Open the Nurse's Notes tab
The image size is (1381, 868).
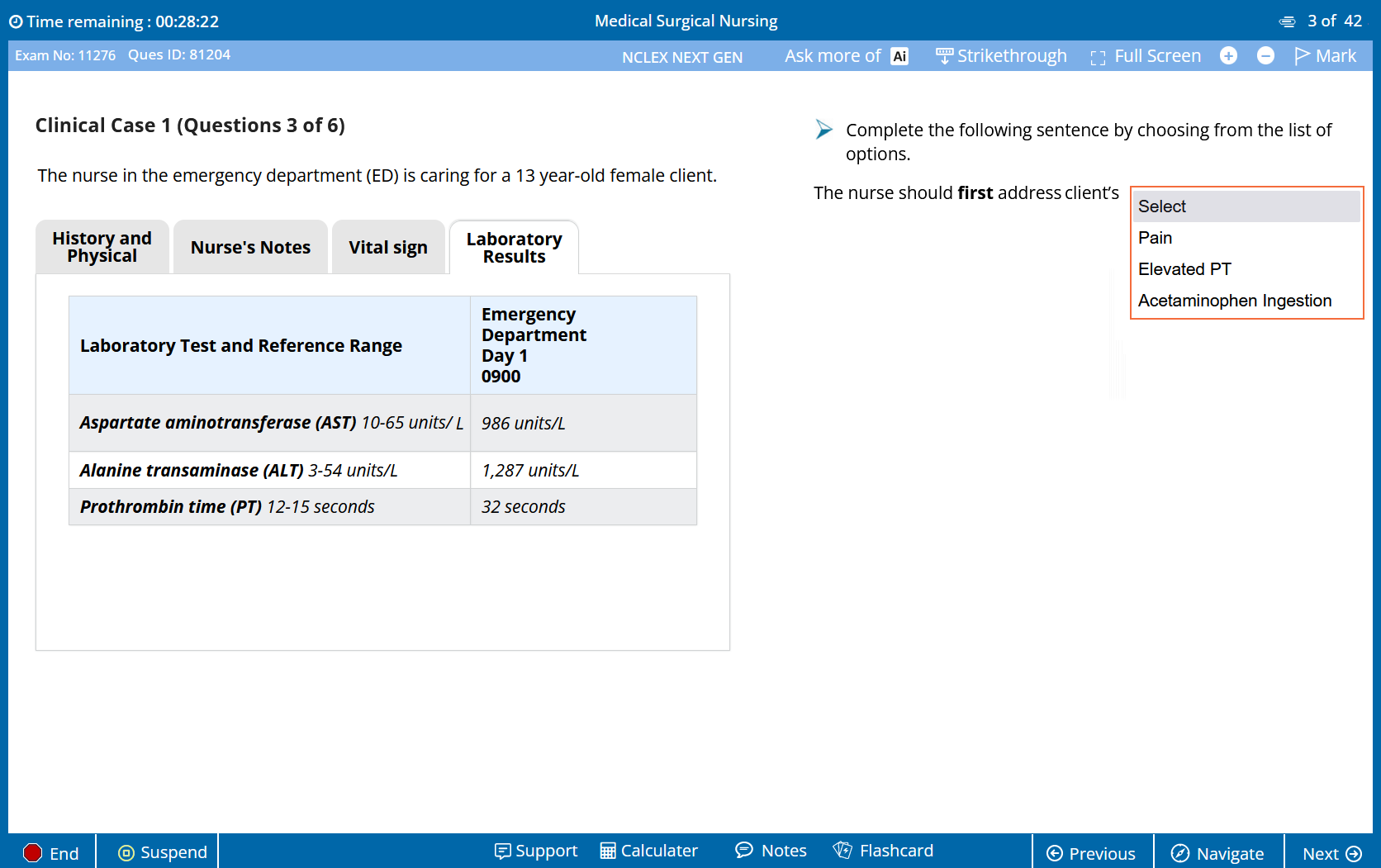[x=250, y=247]
